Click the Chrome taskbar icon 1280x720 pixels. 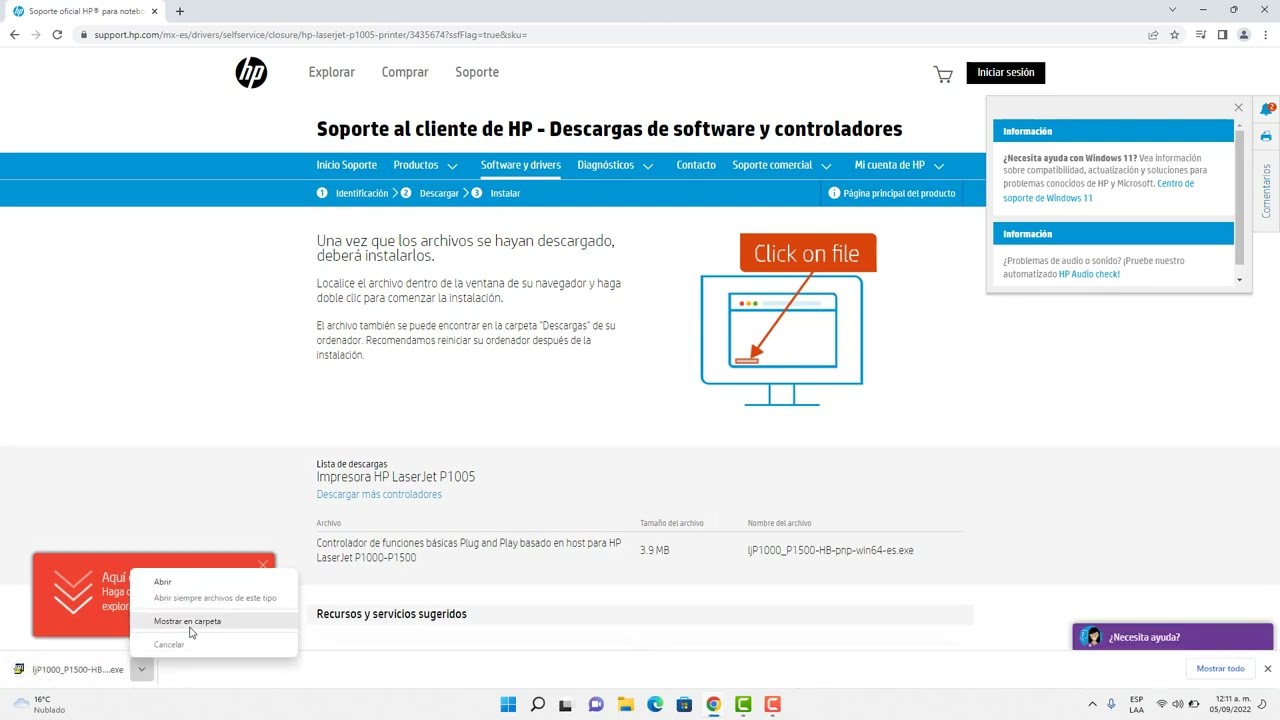pyautogui.click(x=713, y=704)
